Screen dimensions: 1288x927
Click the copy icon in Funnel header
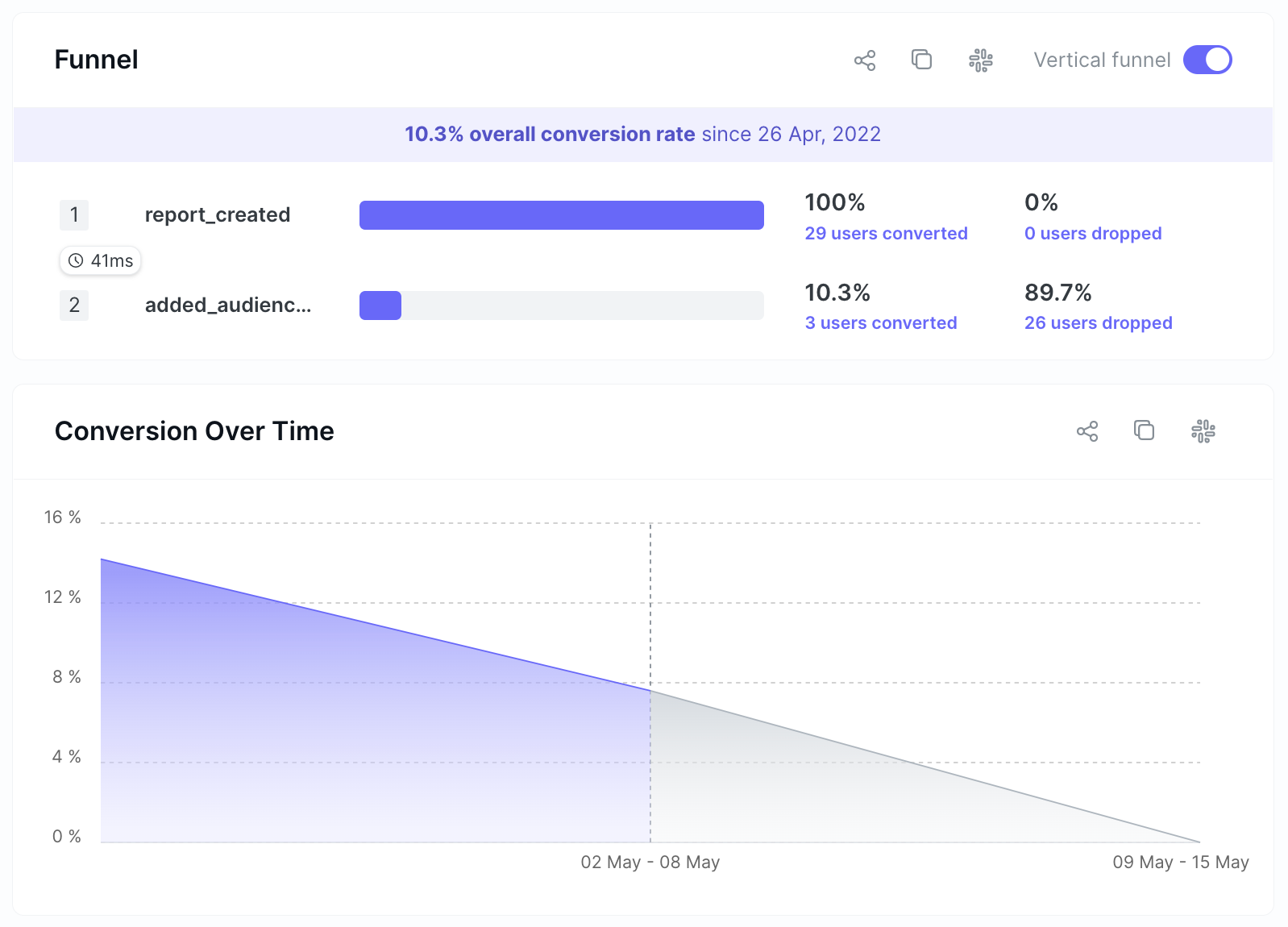point(921,60)
